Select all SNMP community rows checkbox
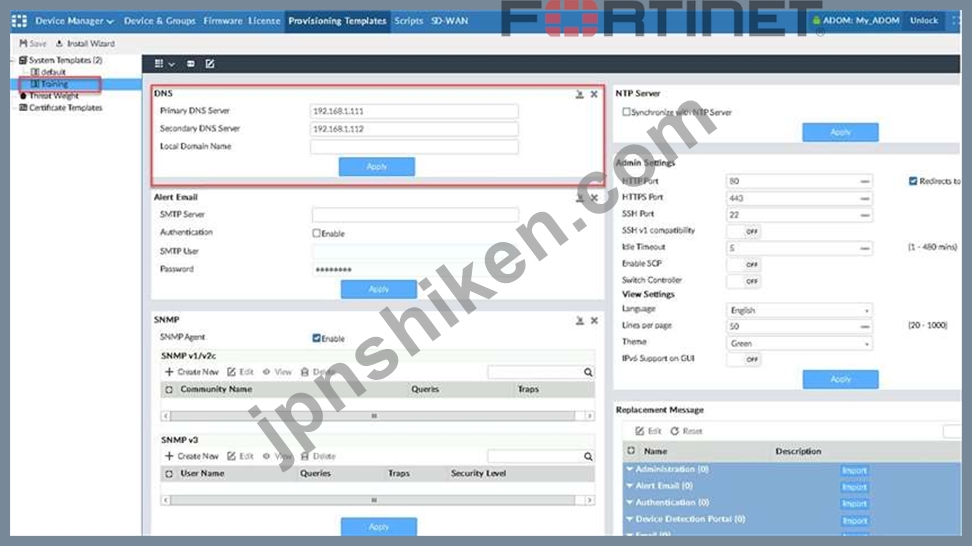Image resolution: width=972 pixels, height=546 pixels. click(x=169, y=389)
